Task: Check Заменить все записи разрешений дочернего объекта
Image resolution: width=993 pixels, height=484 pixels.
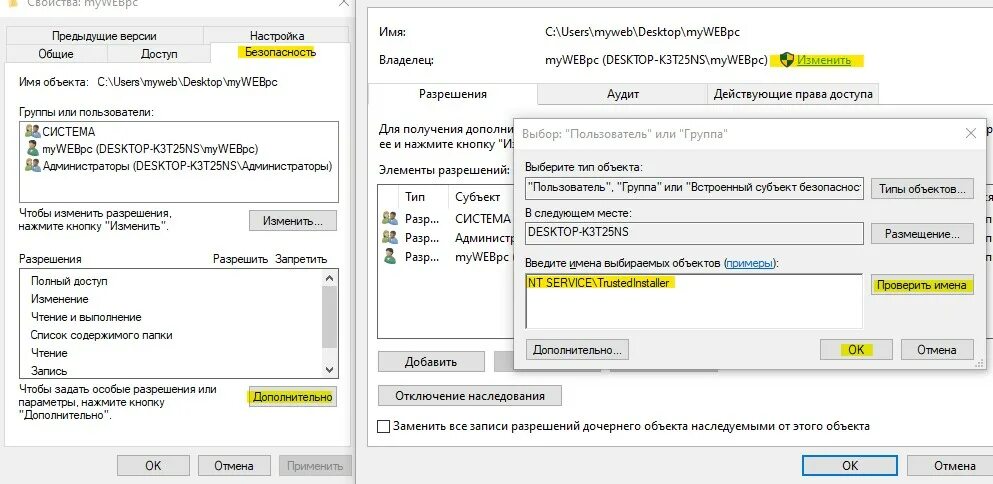Action: [x=383, y=426]
